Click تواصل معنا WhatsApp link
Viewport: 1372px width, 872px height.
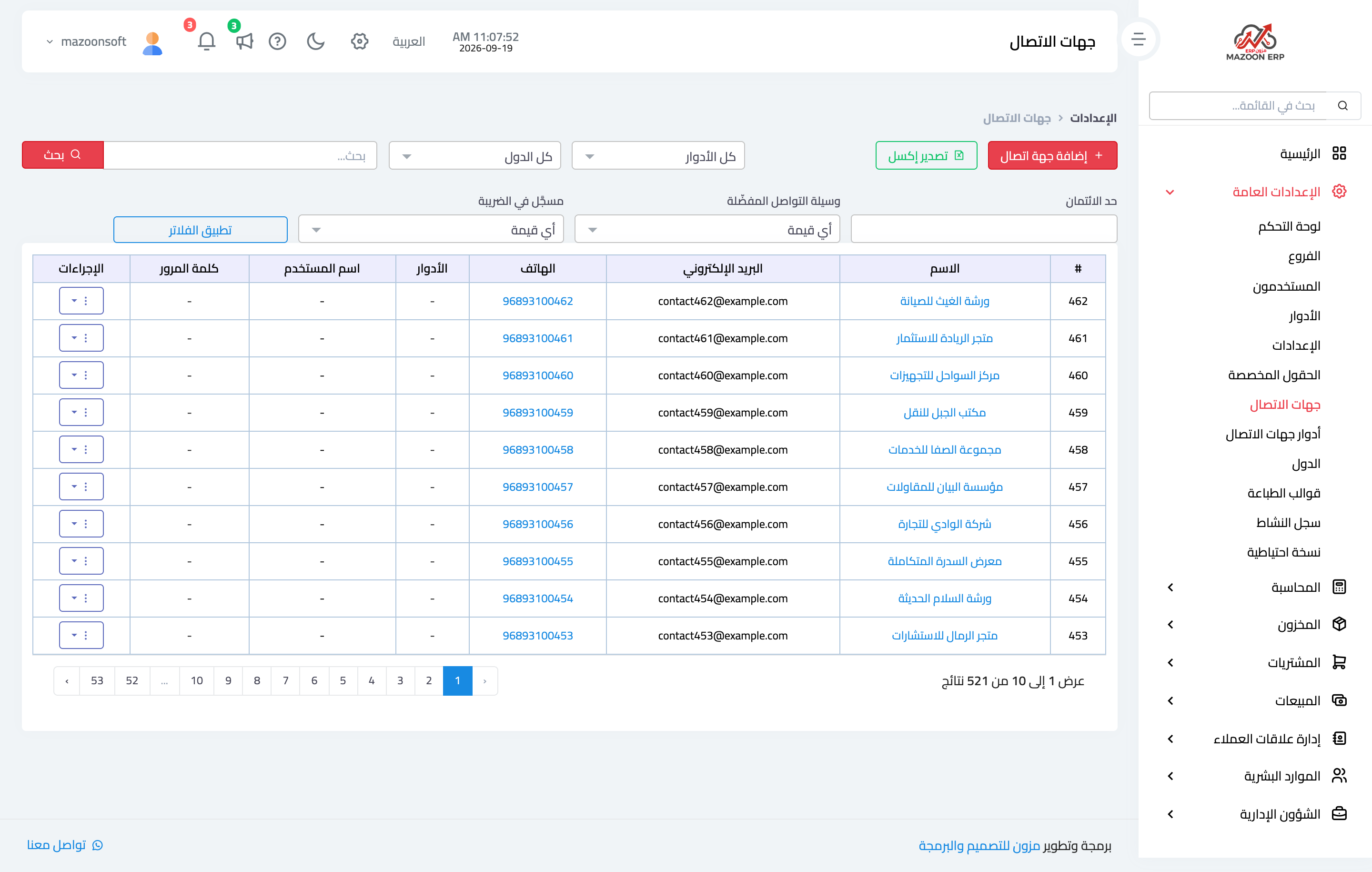[x=64, y=845]
